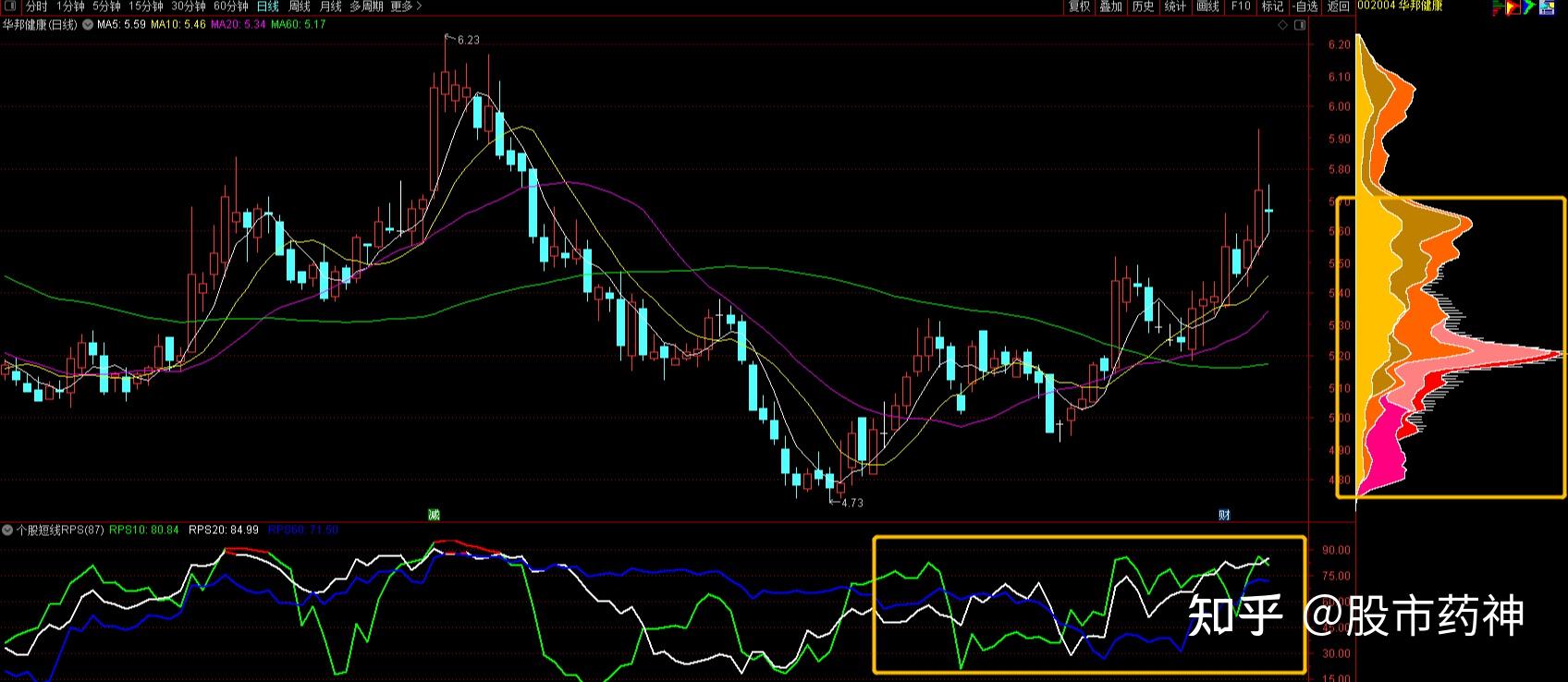The width and height of the screenshot is (1568, 682).
Task: Switch to the 周线 weekly tab
Action: [300, 6]
